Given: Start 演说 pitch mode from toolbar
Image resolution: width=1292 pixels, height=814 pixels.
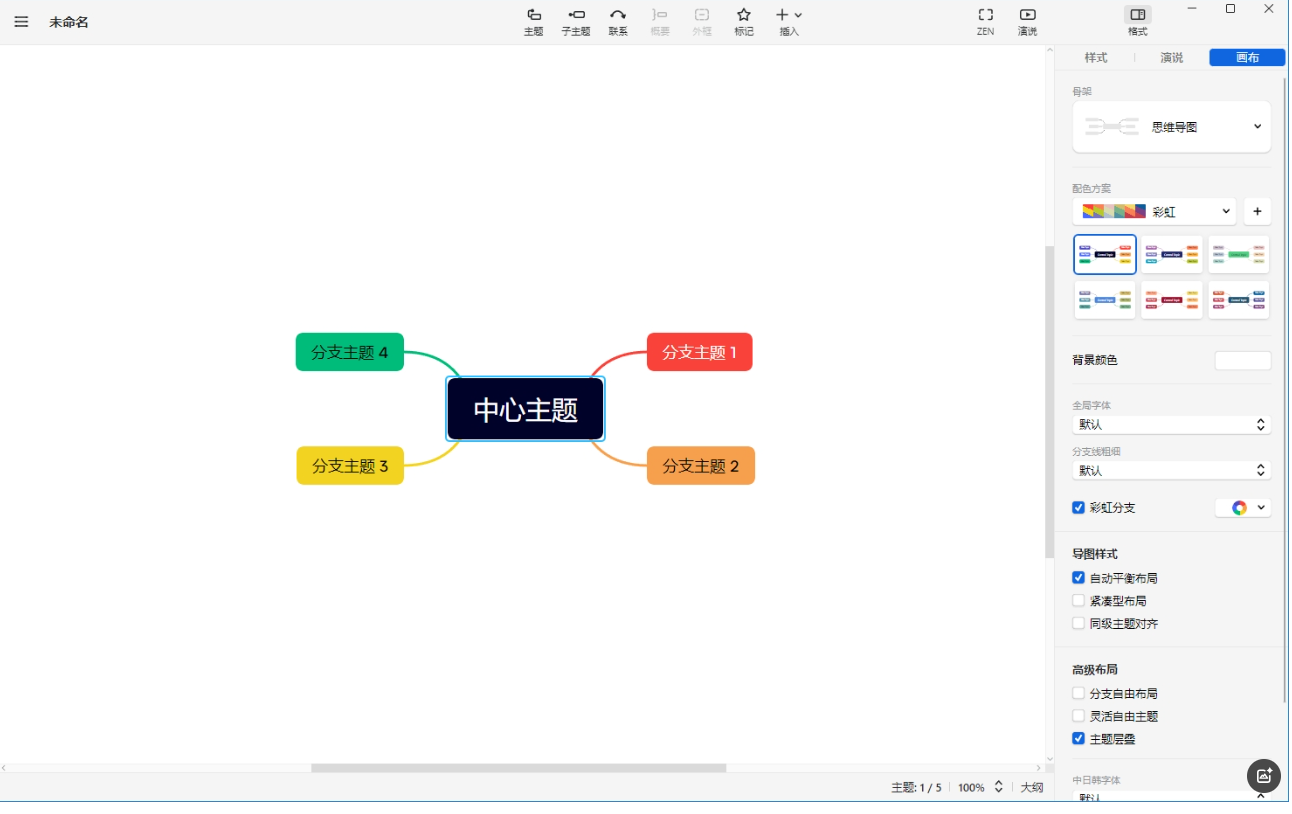Looking at the screenshot, I should (x=1028, y=22).
